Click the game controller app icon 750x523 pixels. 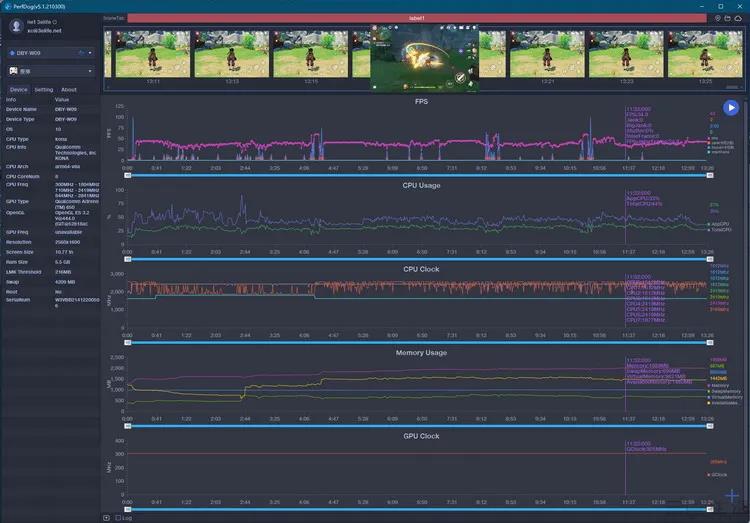point(13,71)
